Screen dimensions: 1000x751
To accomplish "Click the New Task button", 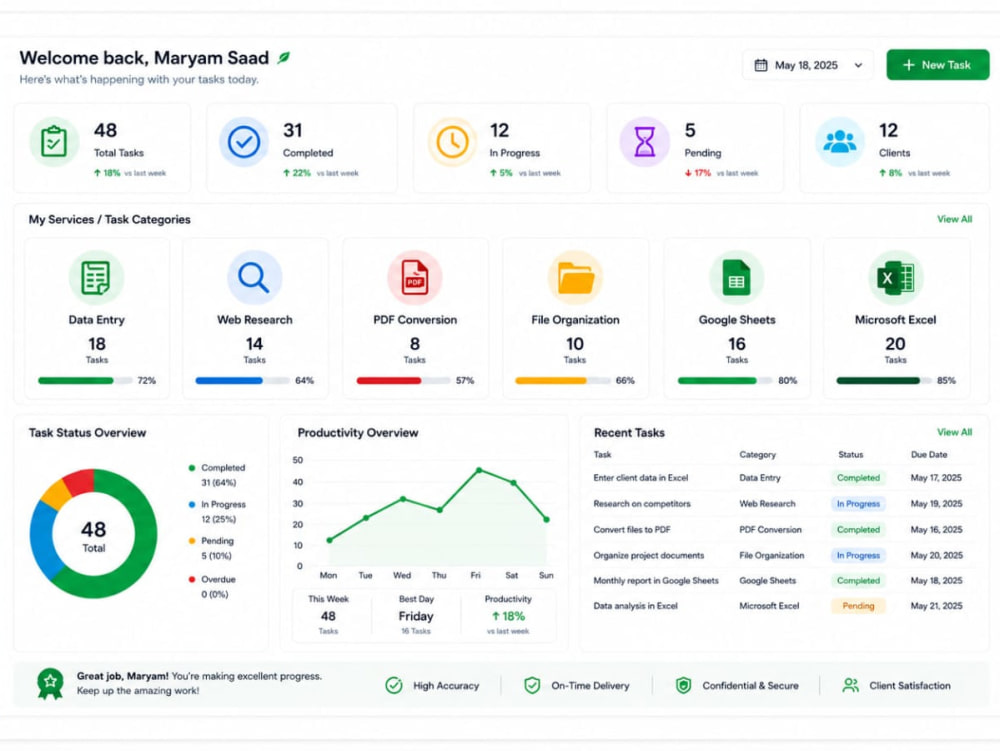I will (938, 65).
